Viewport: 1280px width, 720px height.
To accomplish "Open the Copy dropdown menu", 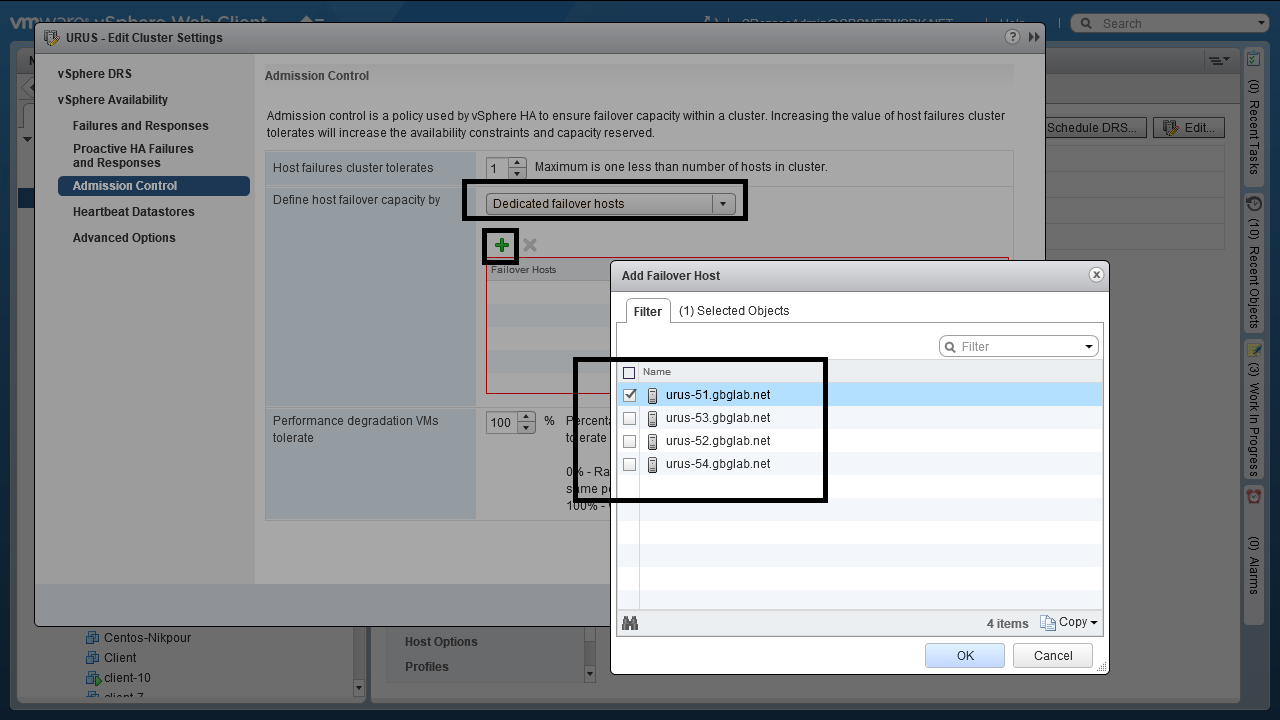I will point(1069,622).
